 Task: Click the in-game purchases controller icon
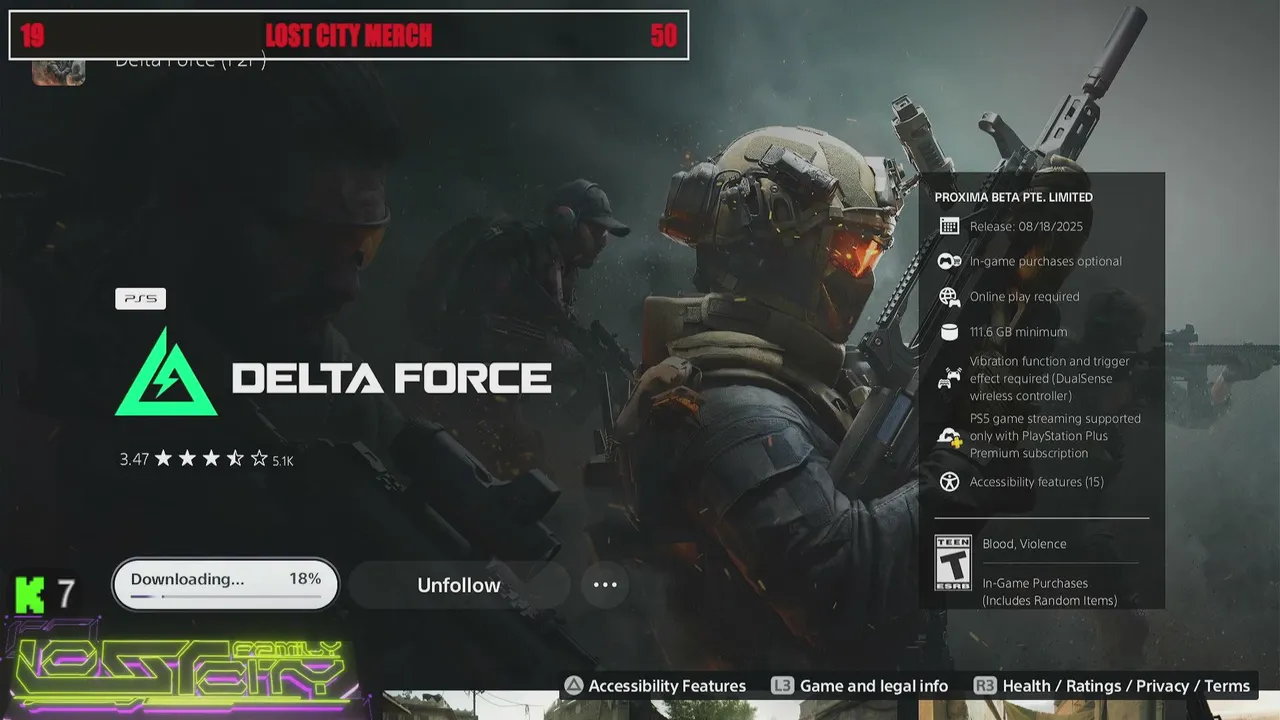click(949, 261)
